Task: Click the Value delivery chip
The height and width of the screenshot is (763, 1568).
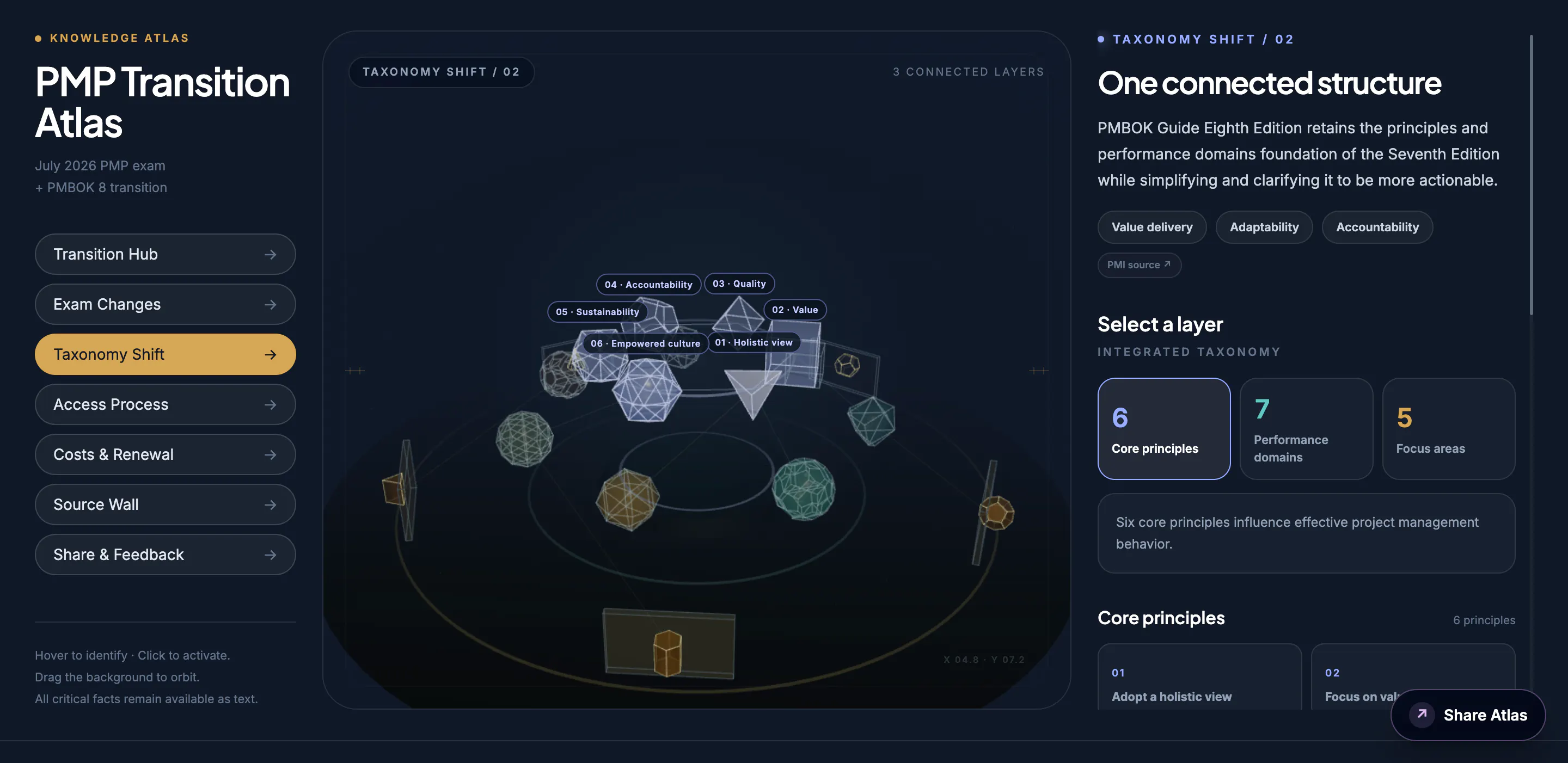Action: pos(1151,227)
